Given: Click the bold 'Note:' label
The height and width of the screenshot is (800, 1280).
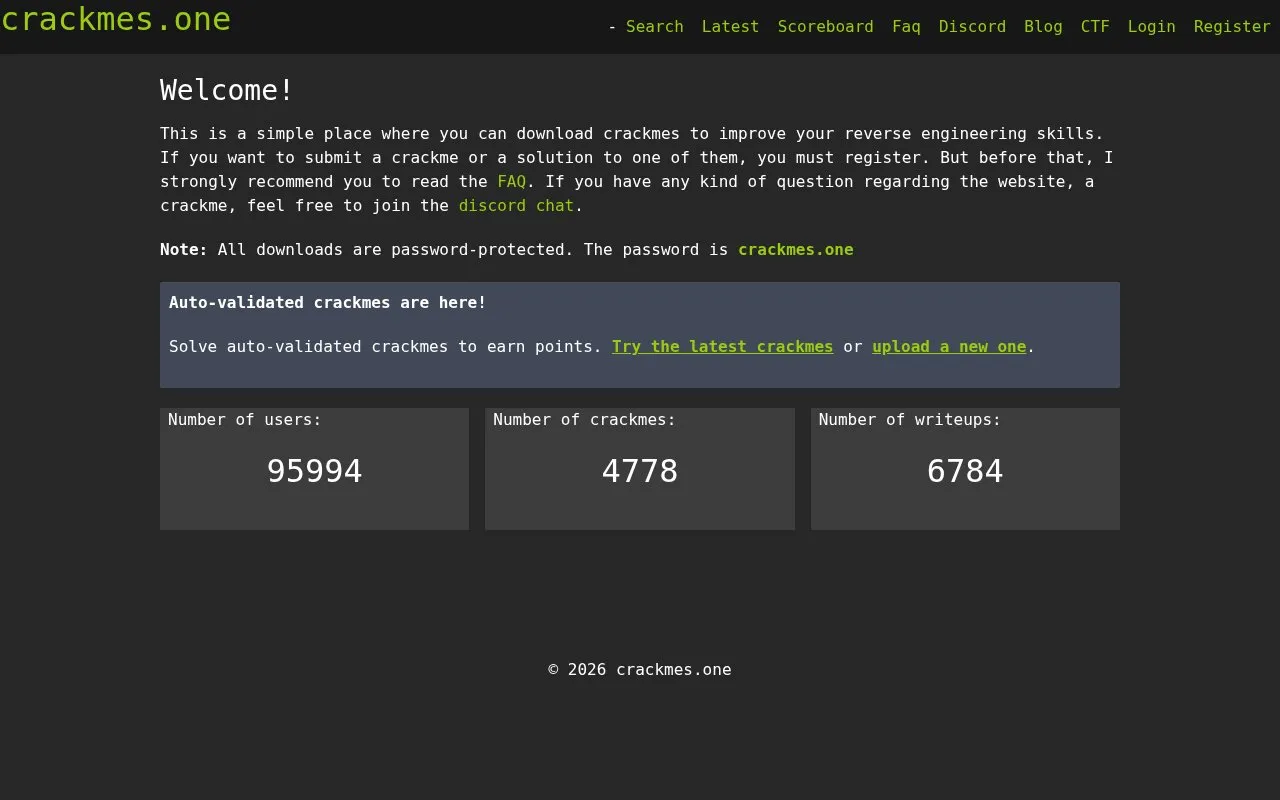Looking at the screenshot, I should click(x=184, y=249).
